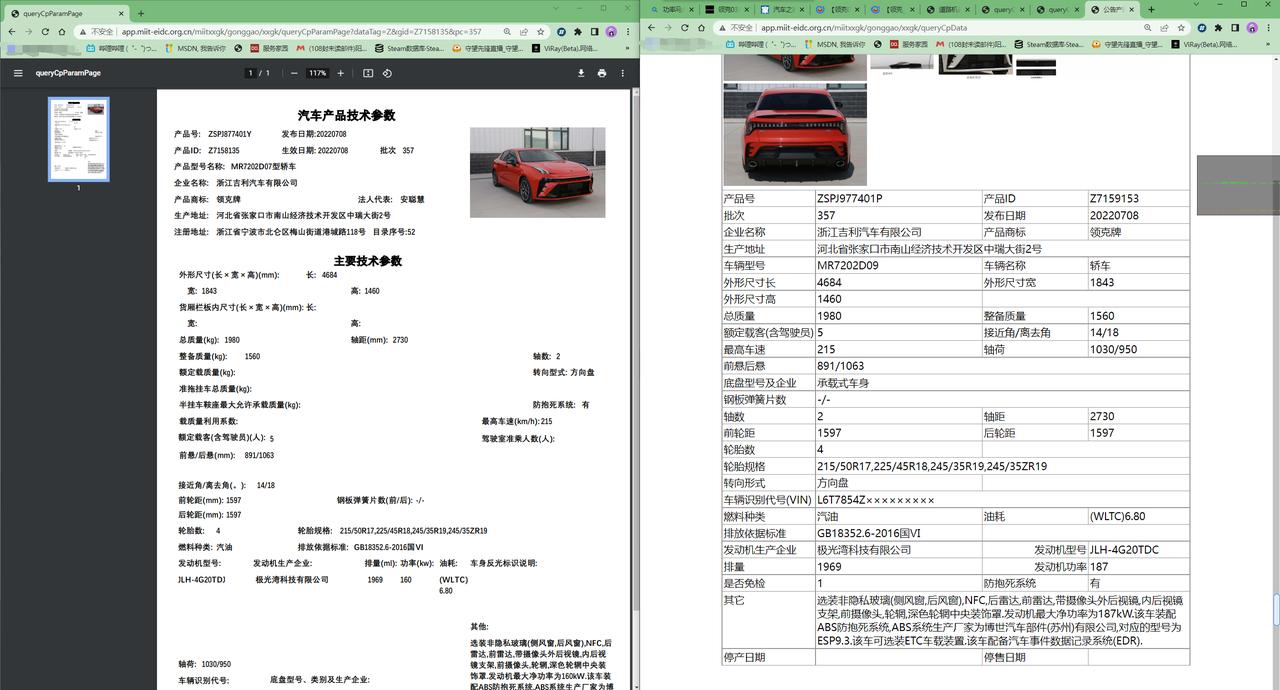Image resolution: width=1280 pixels, height=690 pixels.
Task: Zoom in the PDF with plus button
Action: [x=340, y=73]
